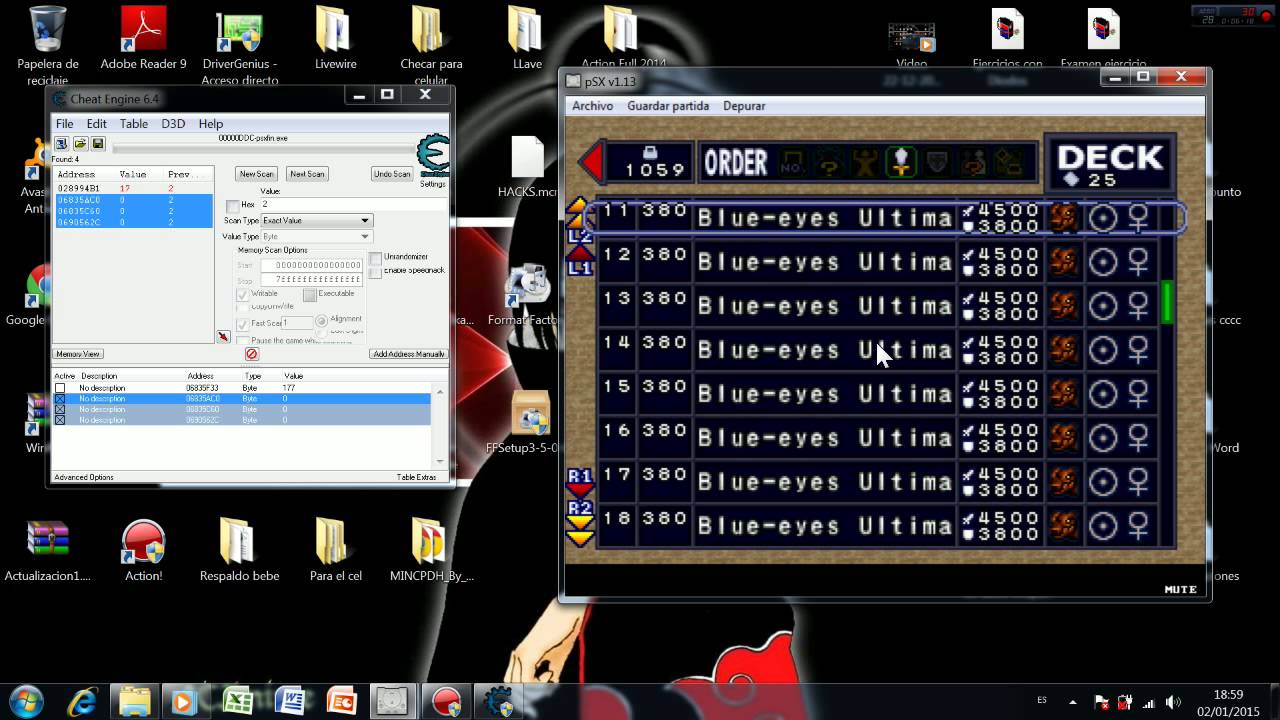Select the sword sort icon in ORDER bar
This screenshot has height=720, width=1280.
tap(902, 162)
